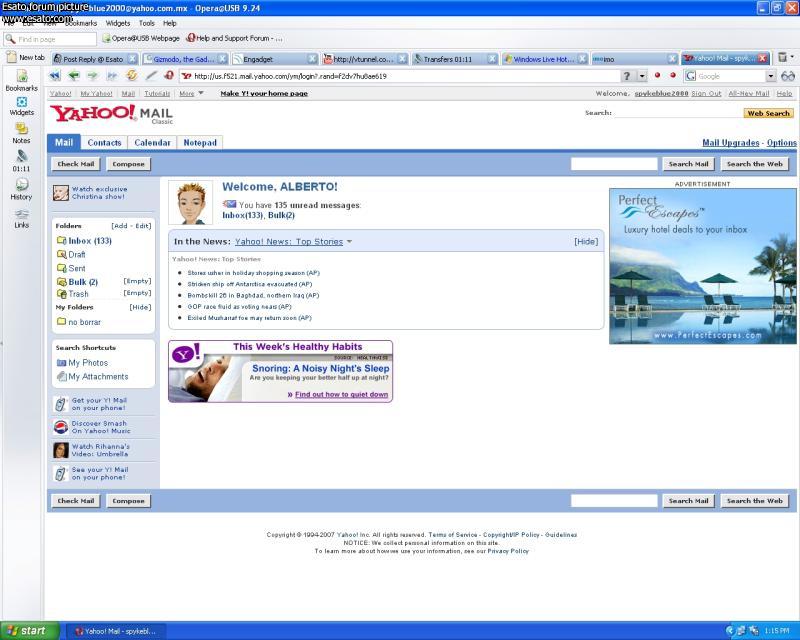This screenshot has width=800, height=640.
Task: Close the Engadget tab
Action: tap(313, 59)
